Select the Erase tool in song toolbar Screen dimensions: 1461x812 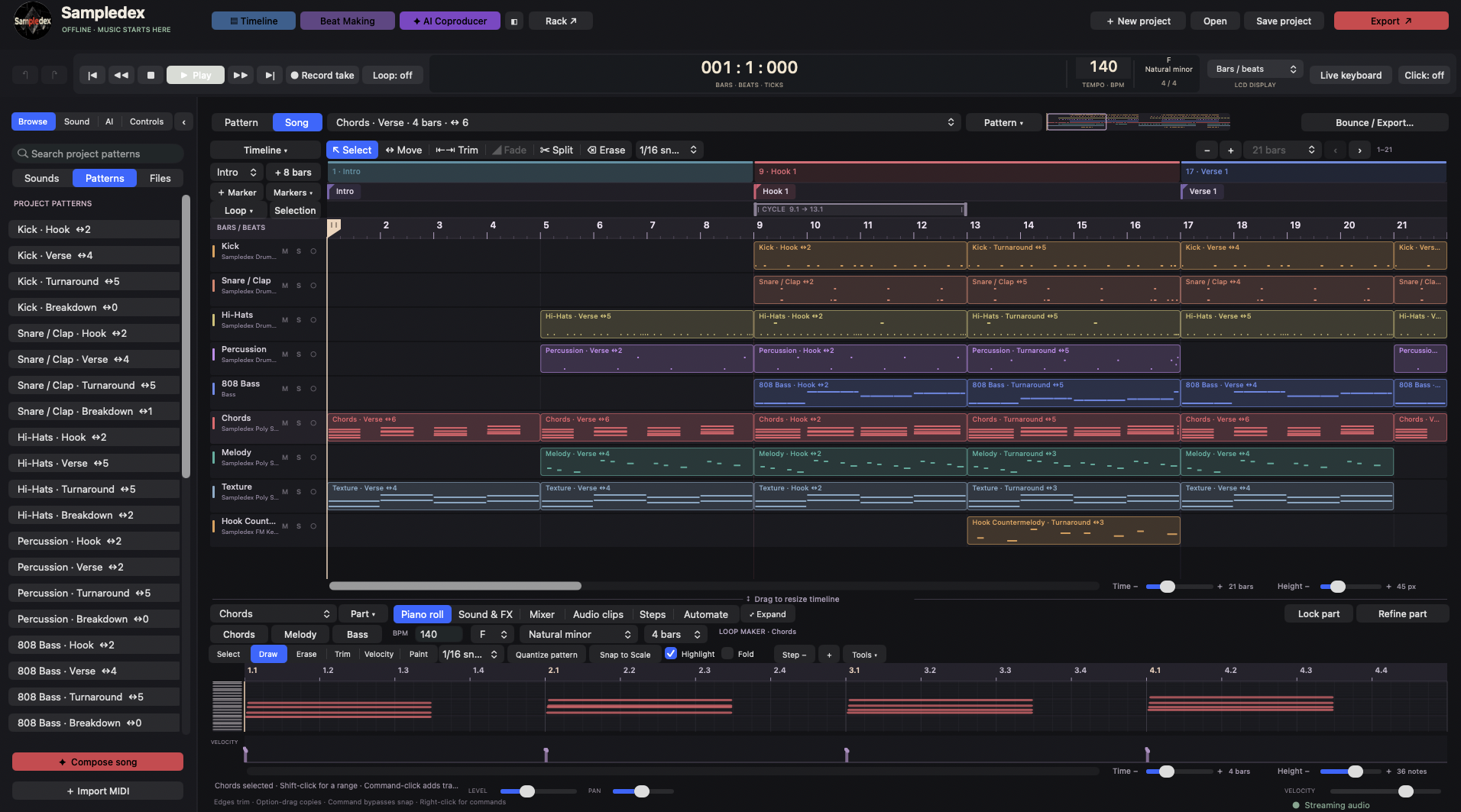point(606,150)
